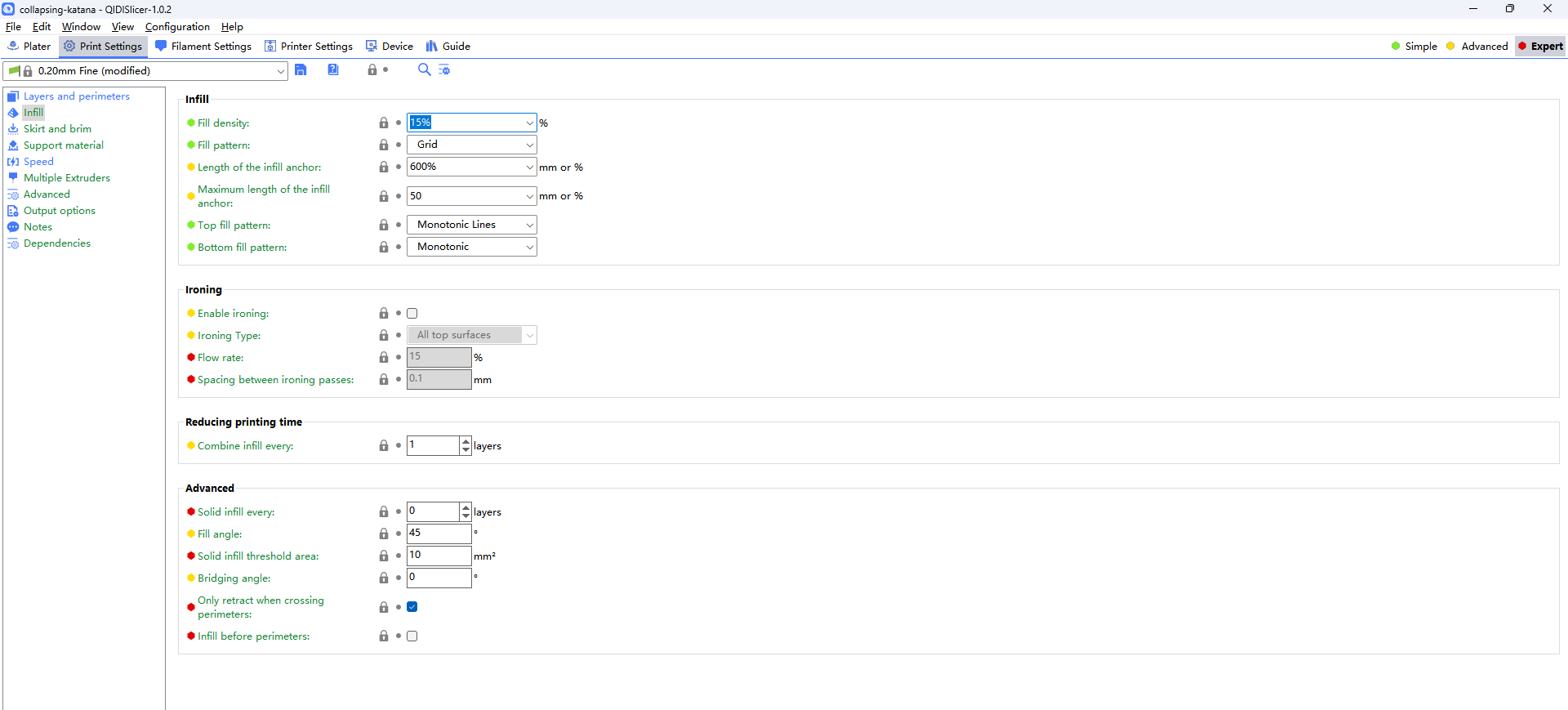The width and height of the screenshot is (1568, 710).
Task: Click the Support material sidebar icon
Action: pos(13,145)
